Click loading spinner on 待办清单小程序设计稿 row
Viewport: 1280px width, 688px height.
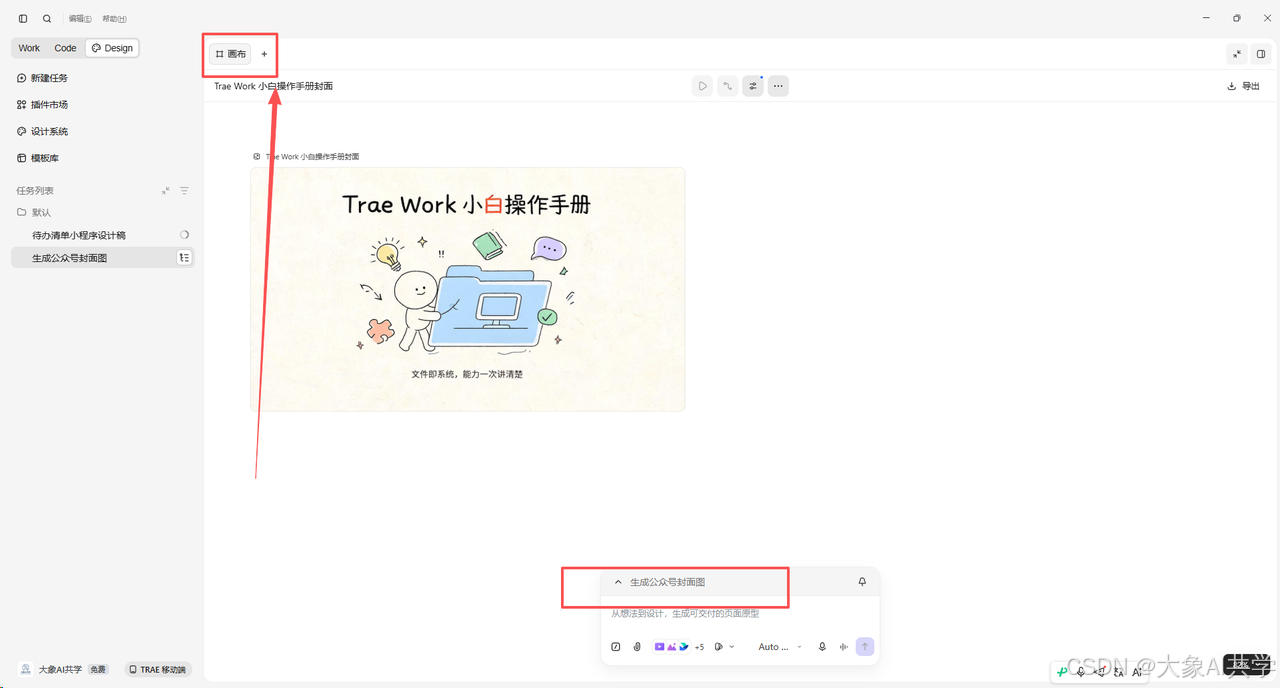[x=184, y=235]
